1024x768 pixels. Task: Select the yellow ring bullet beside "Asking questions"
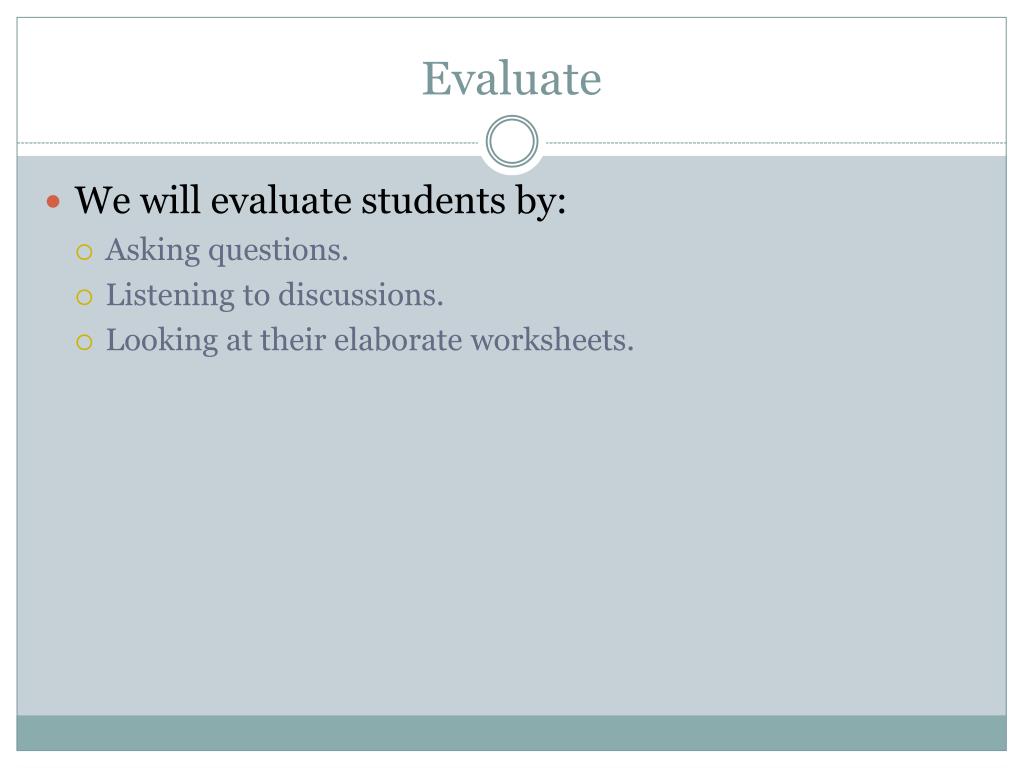click(84, 252)
